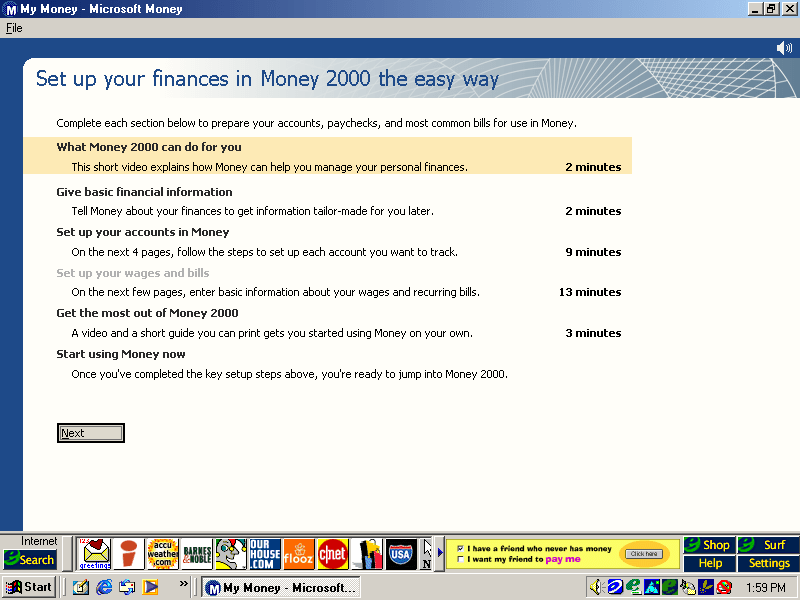Click the speaker audio icon in header
800x600 pixels.
tap(784, 48)
